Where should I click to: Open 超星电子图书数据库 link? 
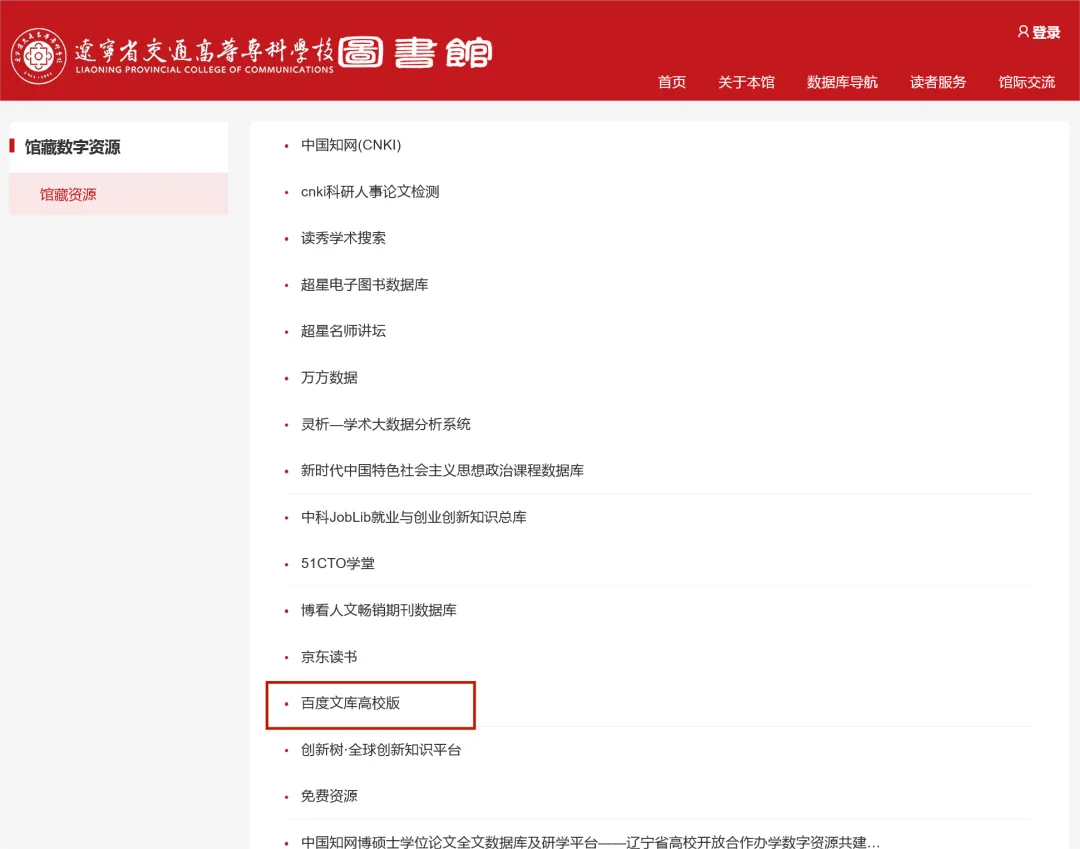(x=364, y=284)
